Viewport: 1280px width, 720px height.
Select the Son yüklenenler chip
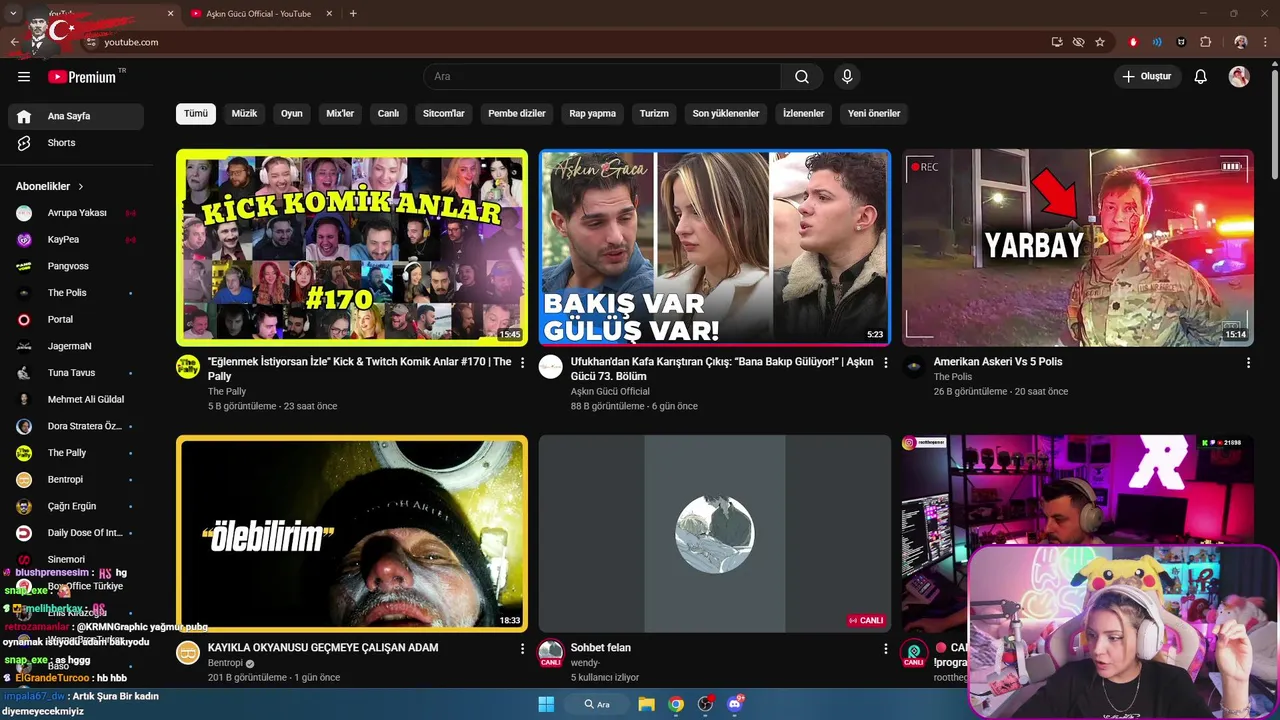(x=726, y=113)
